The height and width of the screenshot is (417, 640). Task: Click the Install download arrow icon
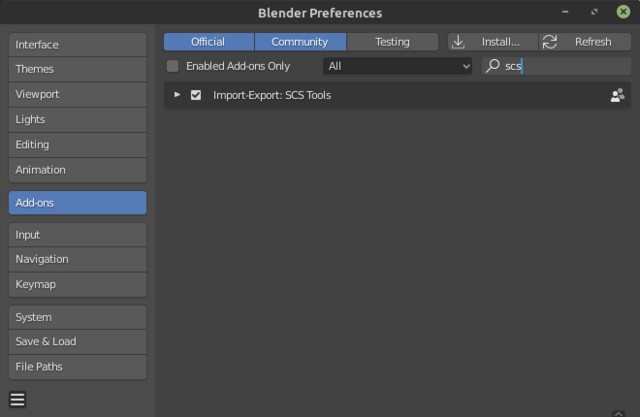tap(458, 42)
